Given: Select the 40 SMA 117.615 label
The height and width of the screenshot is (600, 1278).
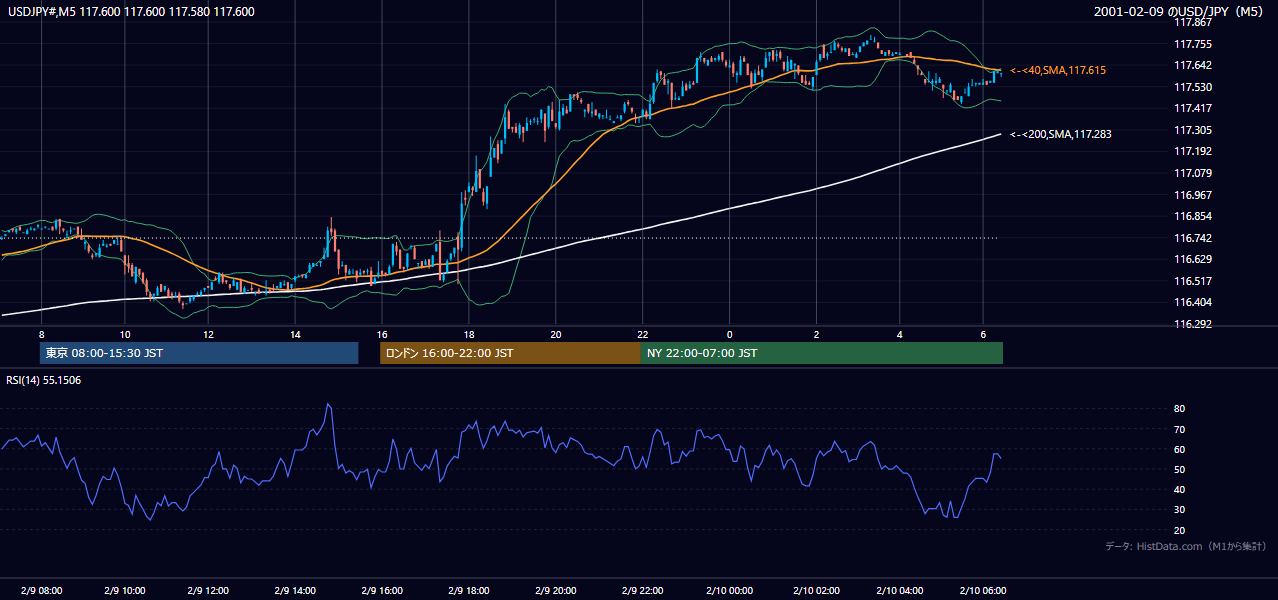Looking at the screenshot, I should 1058,71.
